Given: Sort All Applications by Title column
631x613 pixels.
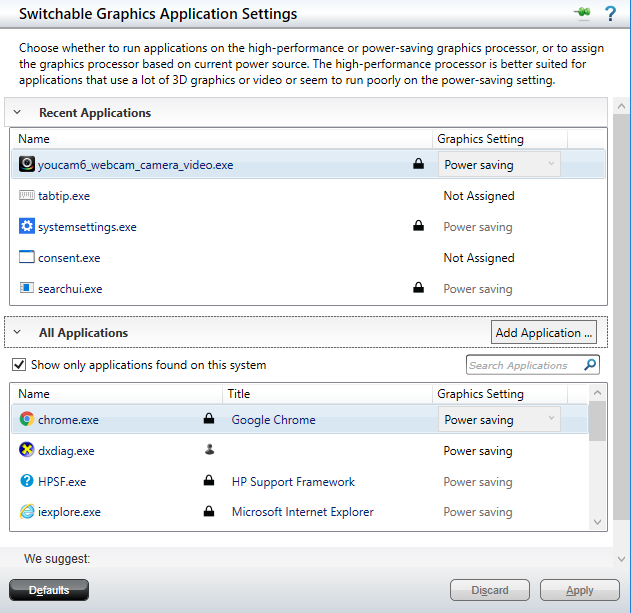Looking at the screenshot, I should [x=326, y=394].
